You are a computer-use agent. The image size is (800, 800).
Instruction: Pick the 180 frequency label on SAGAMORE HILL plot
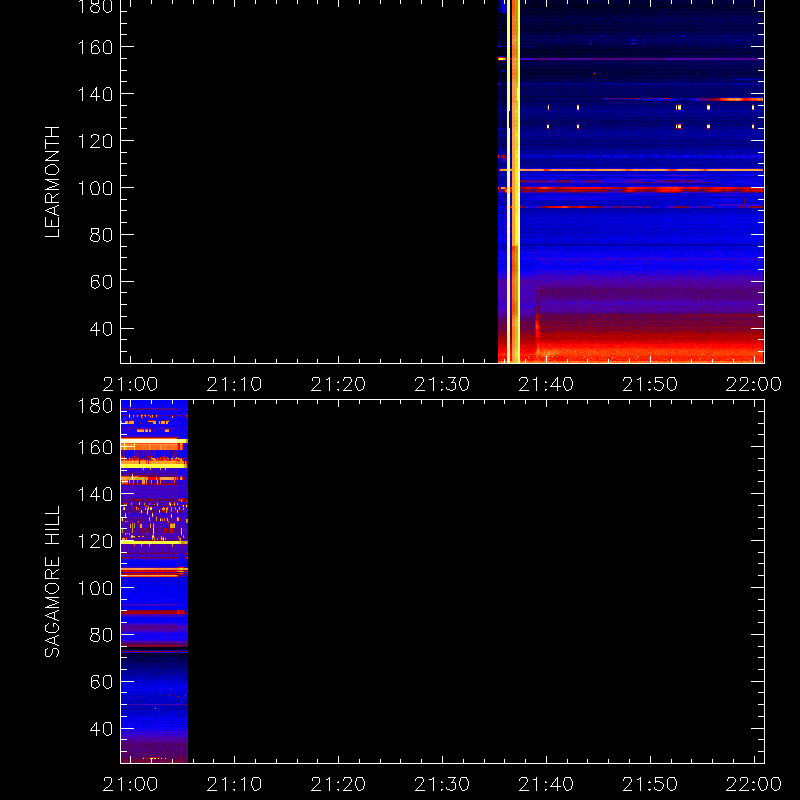click(x=95, y=406)
